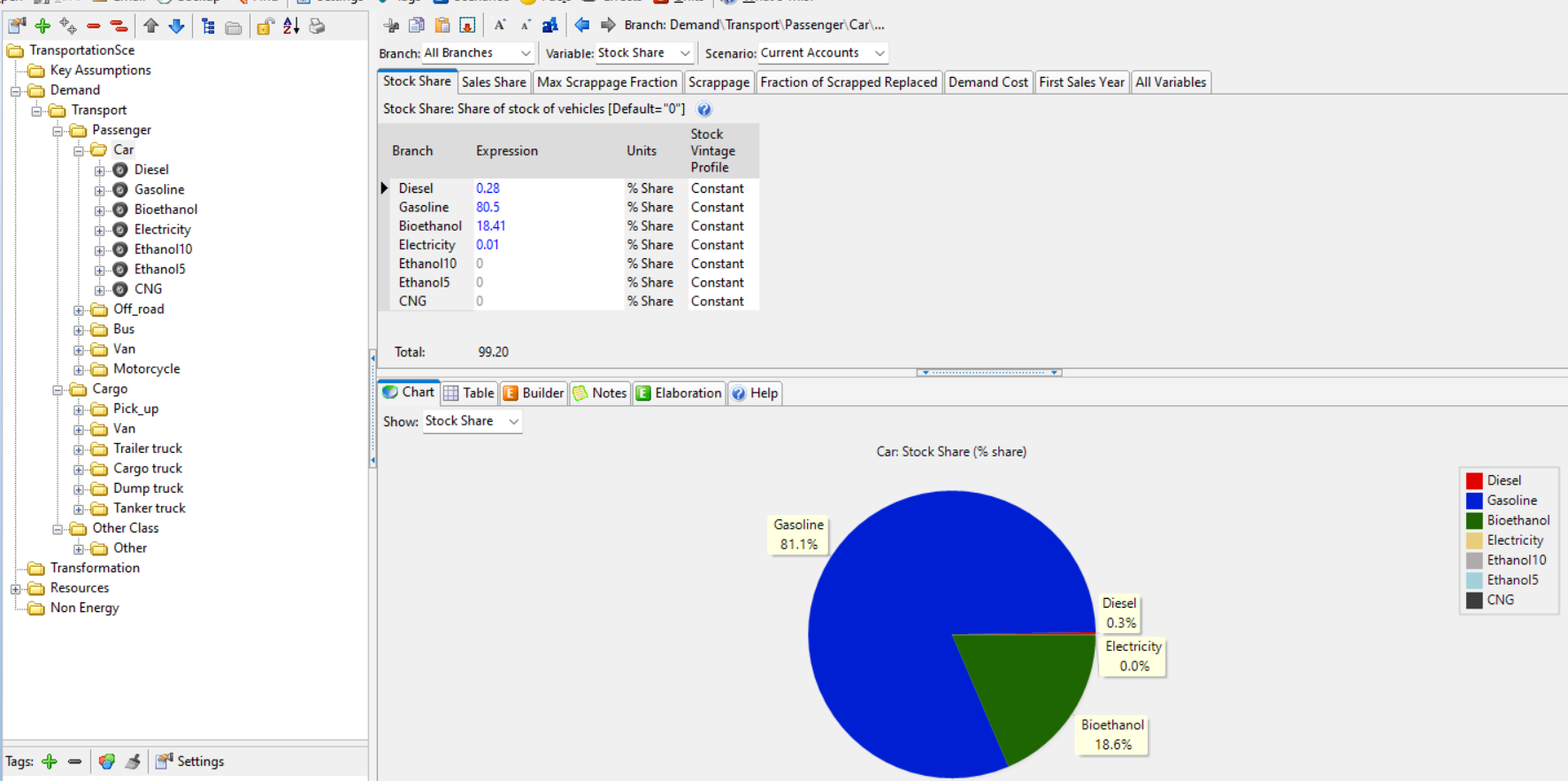This screenshot has width=1568, height=781.
Task: Click the blue help question mark icon
Action: click(704, 110)
